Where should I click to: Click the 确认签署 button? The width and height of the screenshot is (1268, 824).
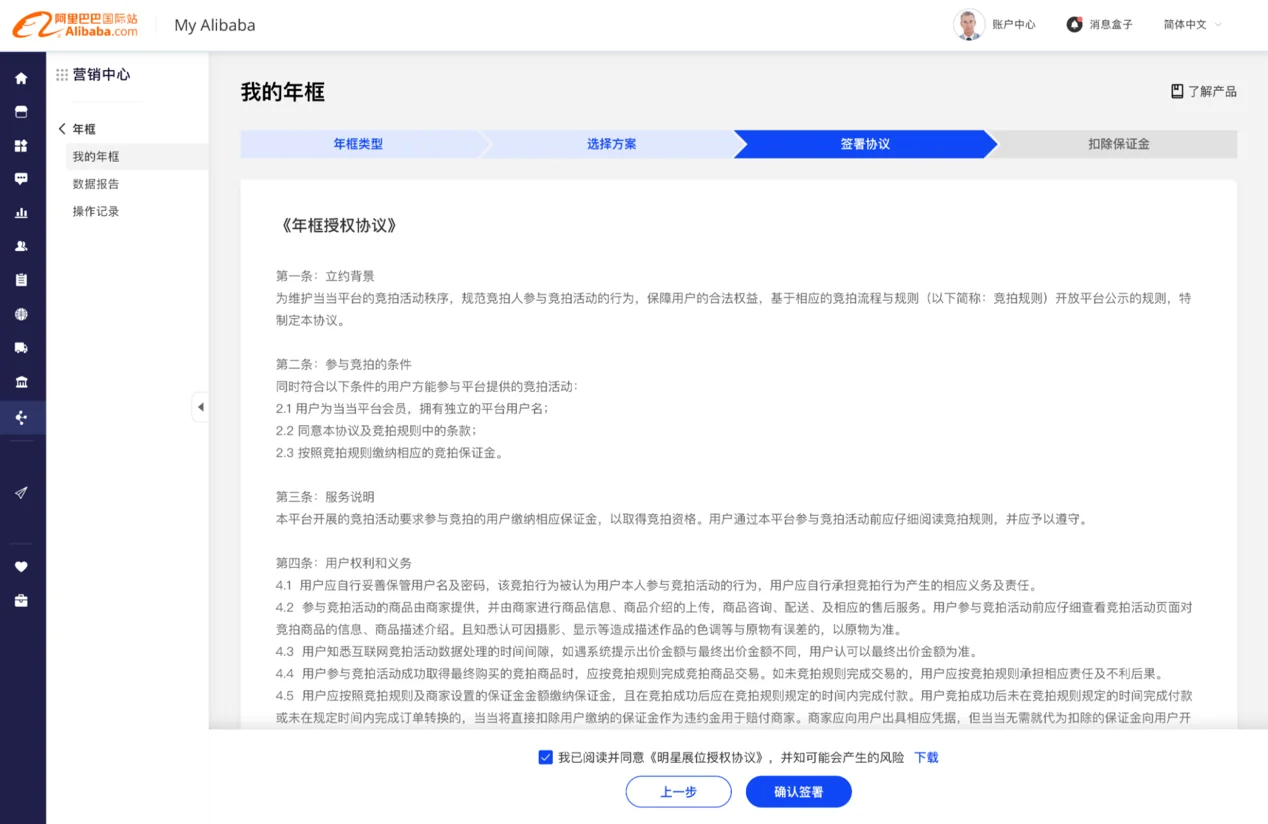click(798, 792)
